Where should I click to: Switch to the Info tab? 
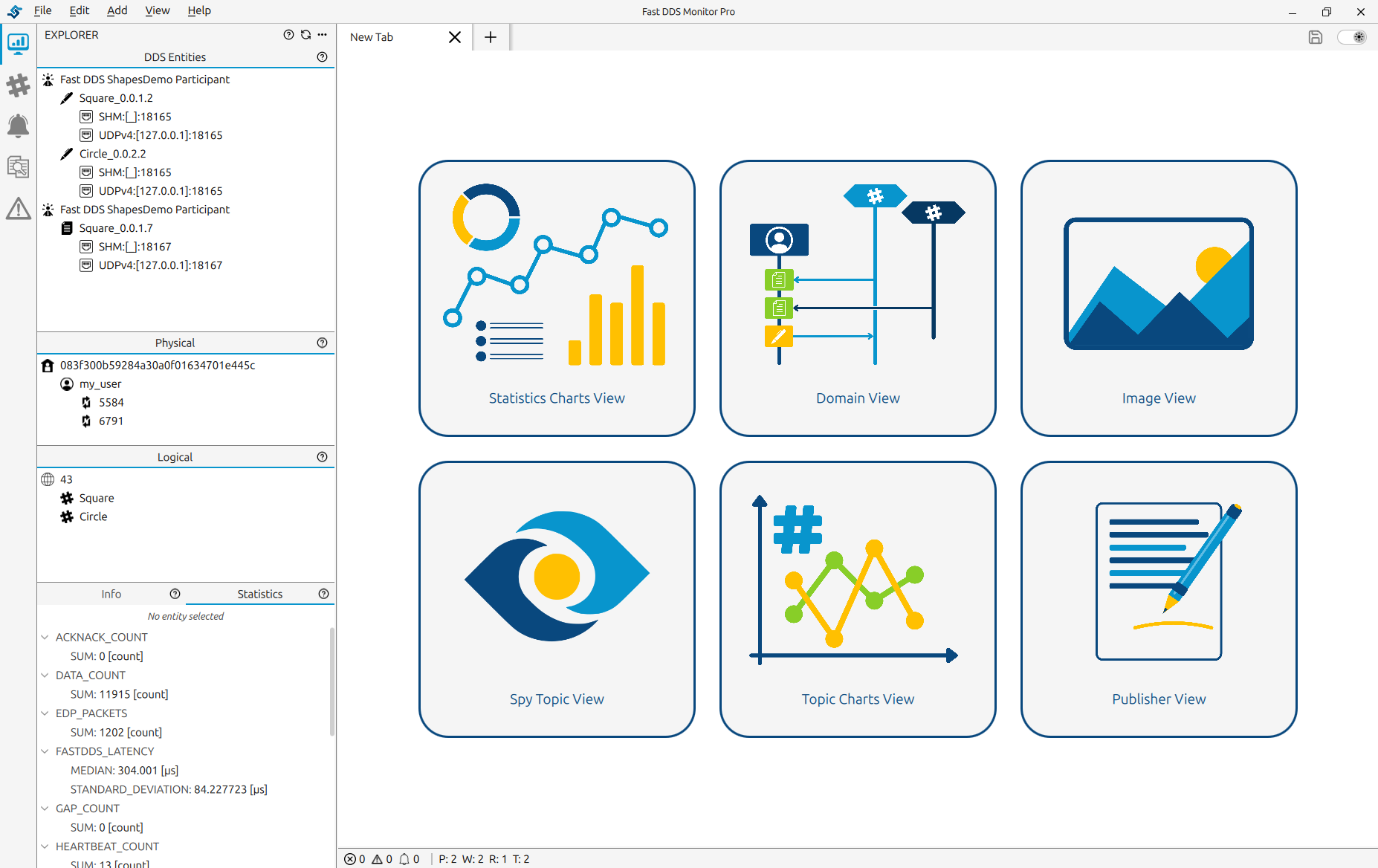click(x=111, y=594)
